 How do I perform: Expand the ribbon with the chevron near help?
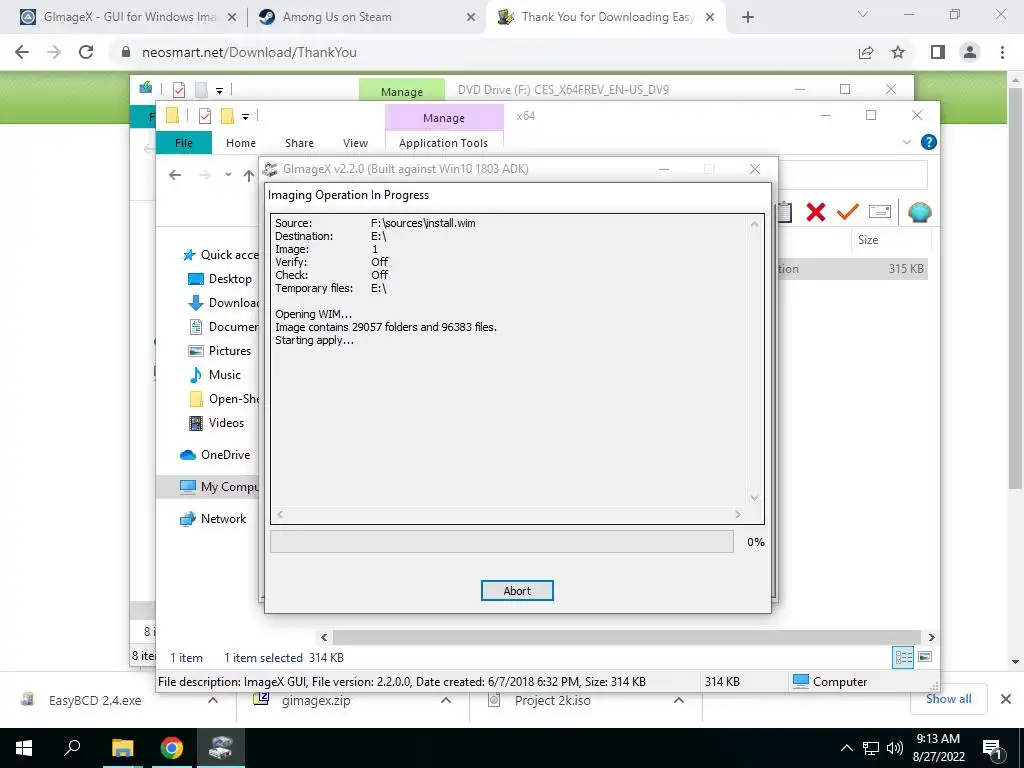coord(906,142)
